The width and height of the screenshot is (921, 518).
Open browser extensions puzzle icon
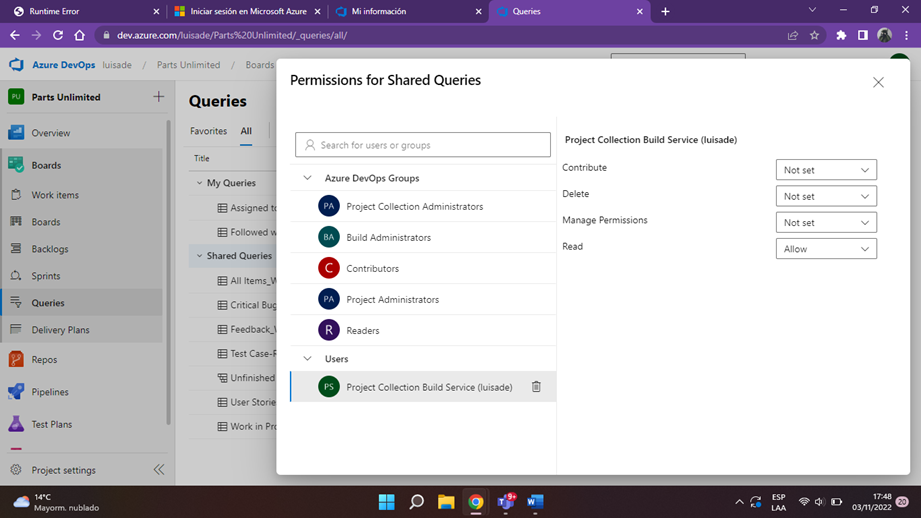841,35
